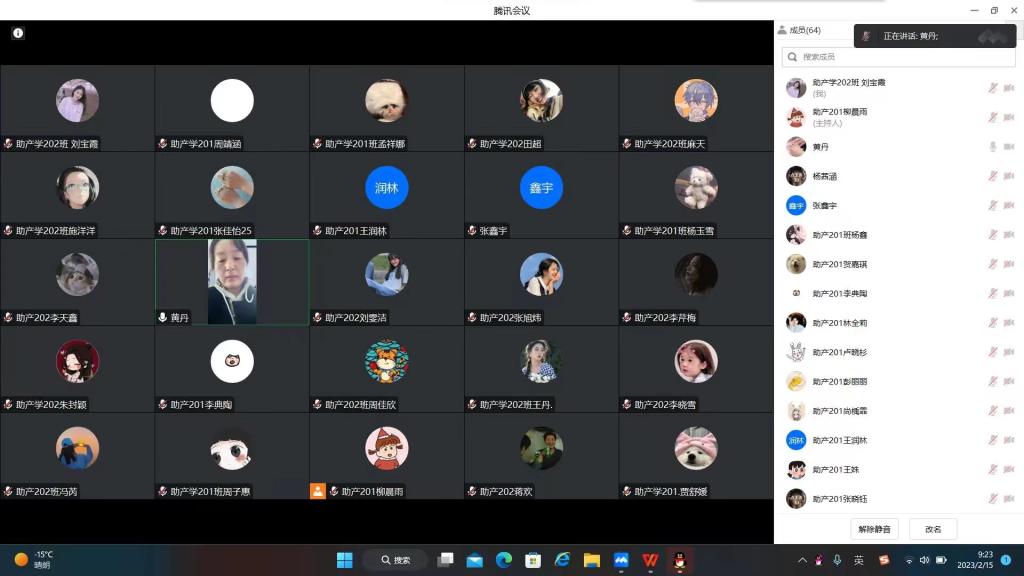Click camera icon beside 杨茜涵 in member list
Viewport: 1024px width, 576px height.
pos(1008,176)
